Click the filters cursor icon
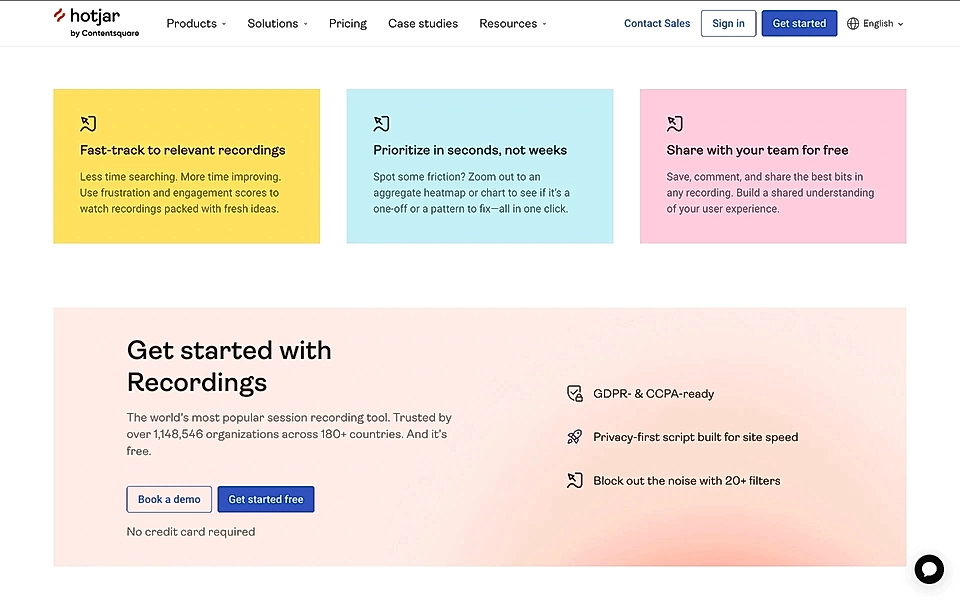The image size is (960, 600). click(575, 480)
